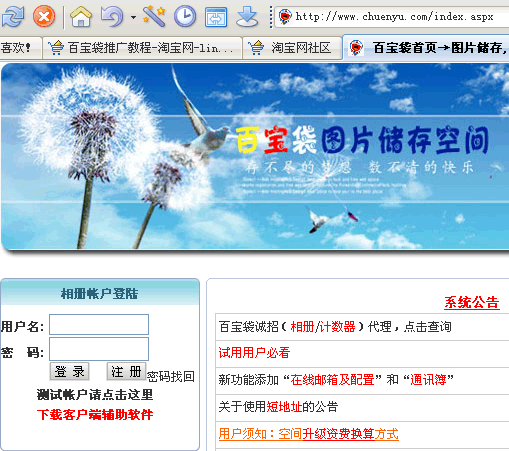Click the undo back arrow icon
Image resolution: width=509 pixels, height=451 pixels.
pos(112,16)
